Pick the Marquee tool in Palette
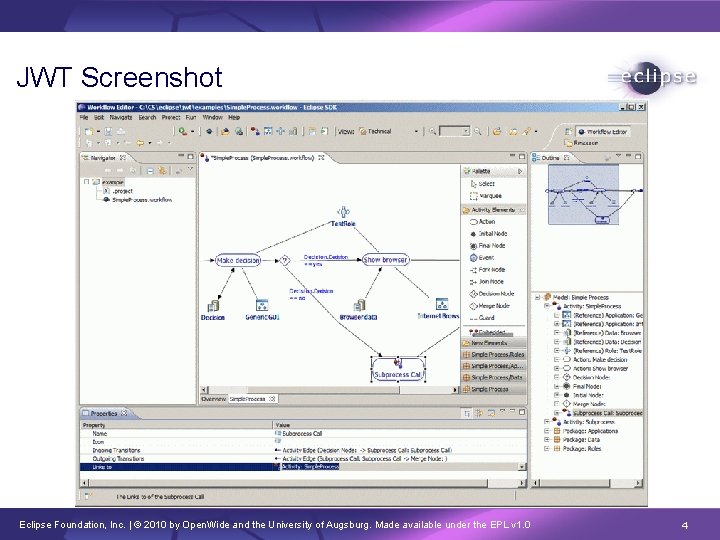720x540 pixels. pos(486,196)
